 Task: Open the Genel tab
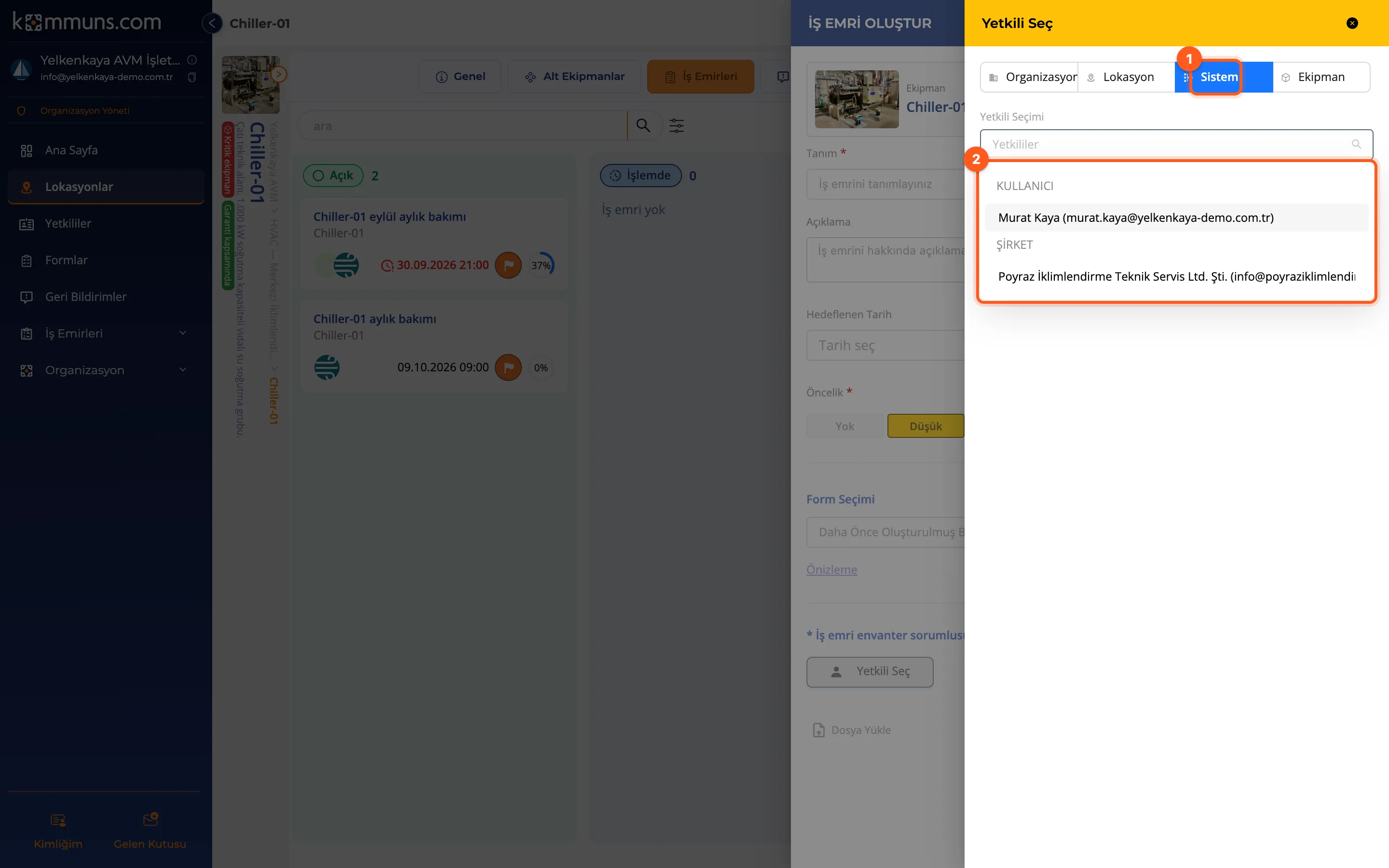[460, 76]
